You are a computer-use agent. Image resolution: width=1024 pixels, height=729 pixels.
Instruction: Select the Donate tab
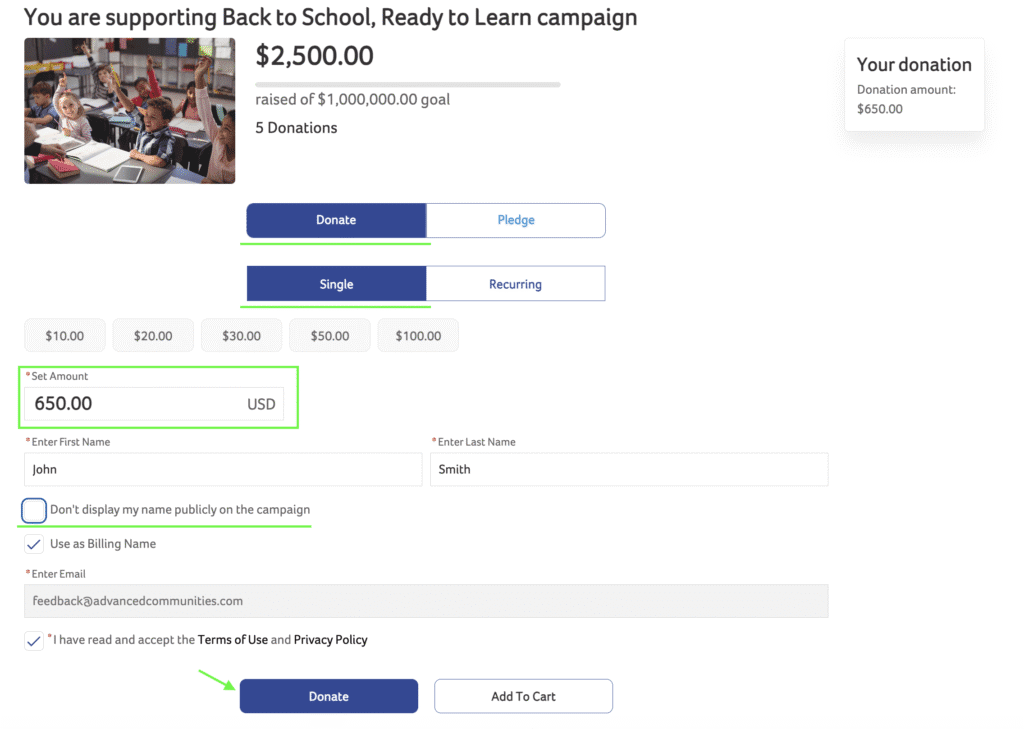(336, 220)
